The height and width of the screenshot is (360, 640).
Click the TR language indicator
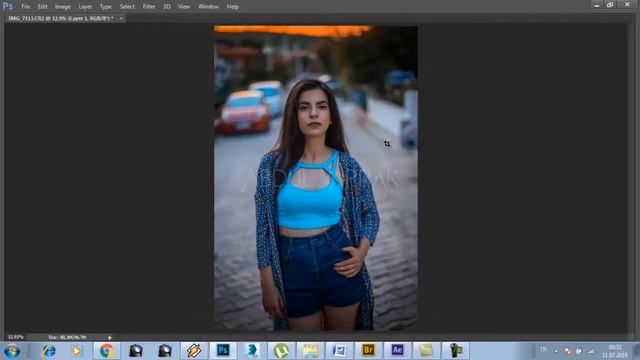(543, 350)
